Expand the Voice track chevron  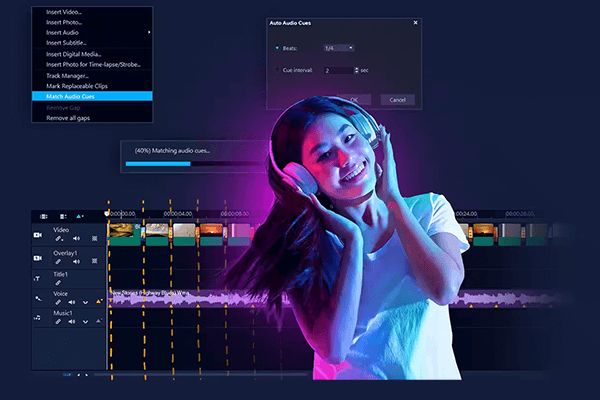(85, 303)
